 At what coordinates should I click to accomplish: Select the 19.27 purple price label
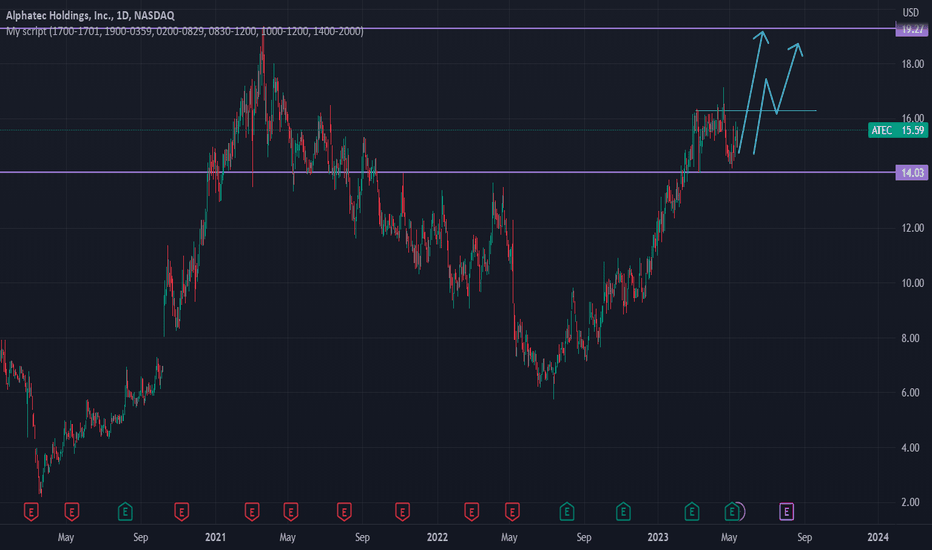tap(912, 29)
